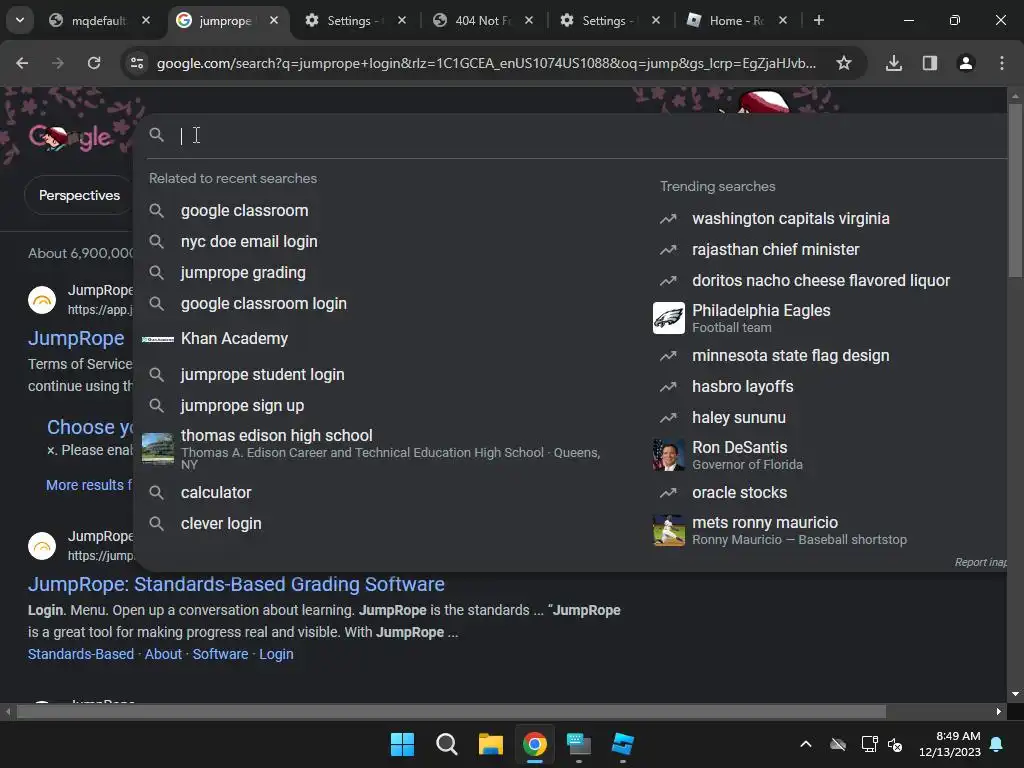
Task: Click the vertical page scrollbar thumb
Action: pos(1015,189)
